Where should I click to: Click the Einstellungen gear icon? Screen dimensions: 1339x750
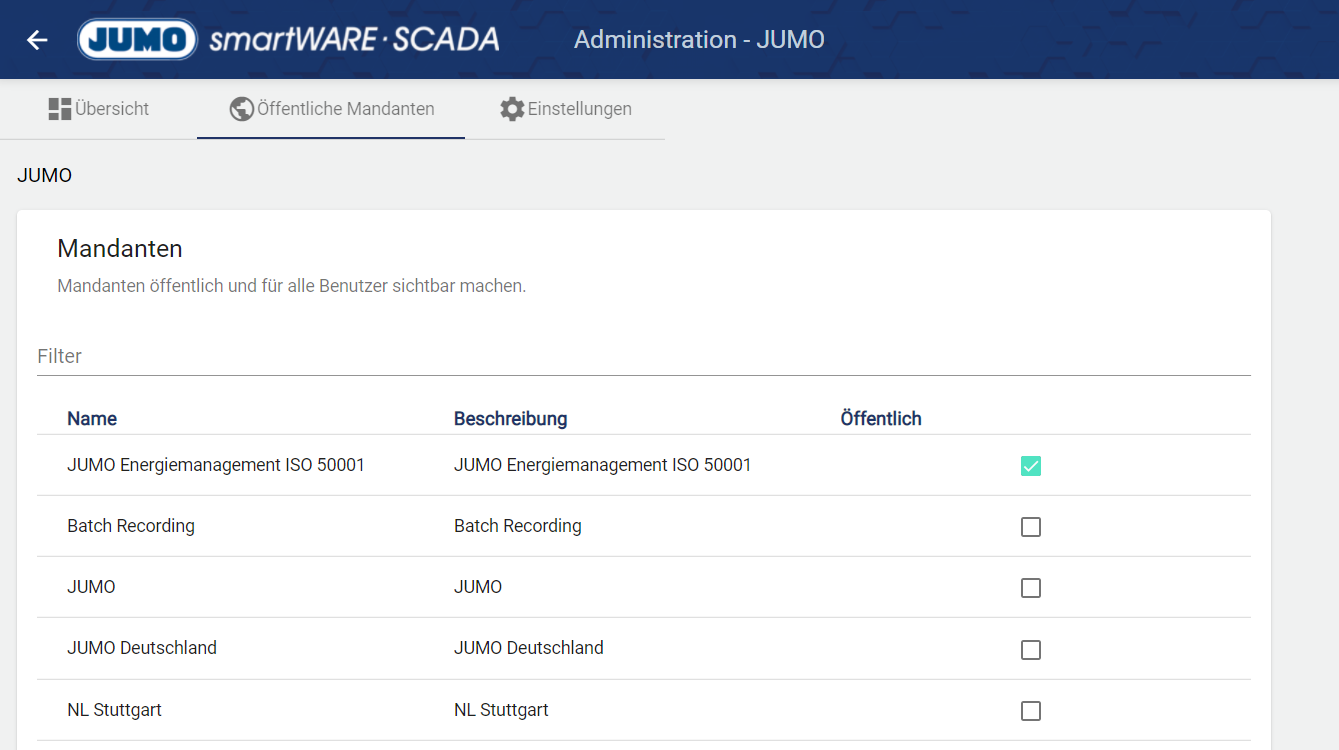pyautogui.click(x=512, y=109)
